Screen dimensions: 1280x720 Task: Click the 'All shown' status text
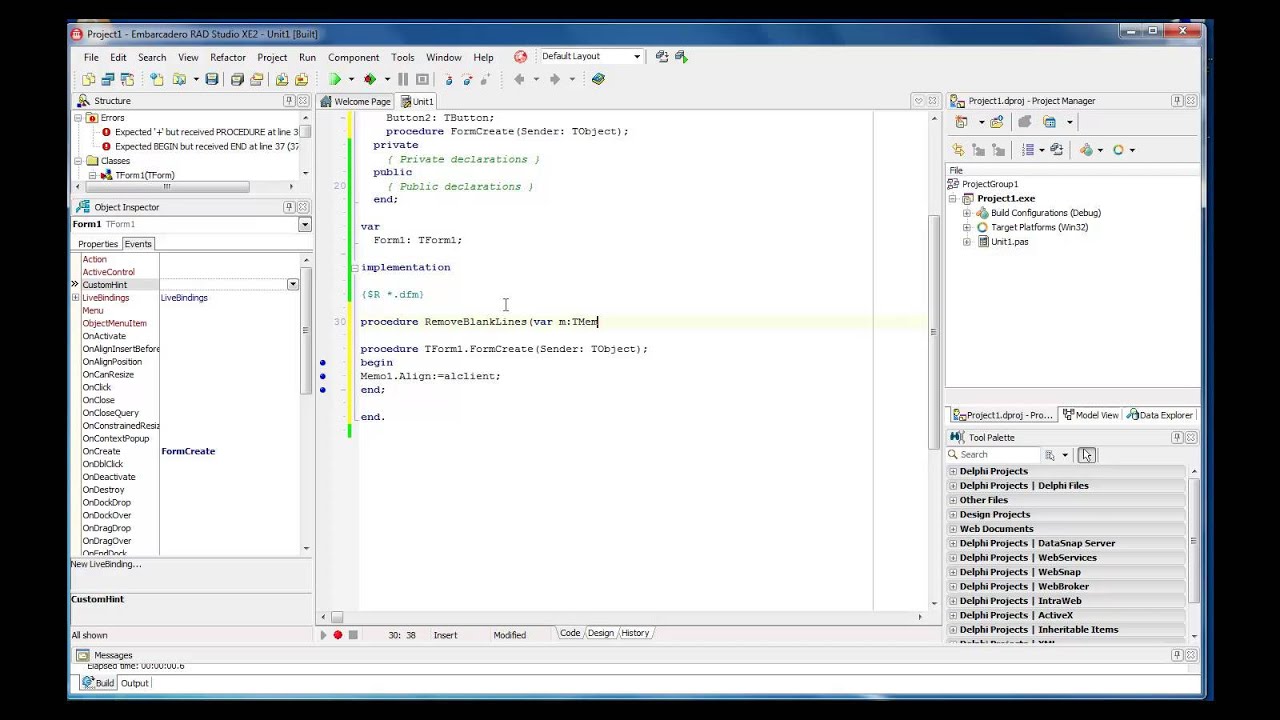pos(89,635)
